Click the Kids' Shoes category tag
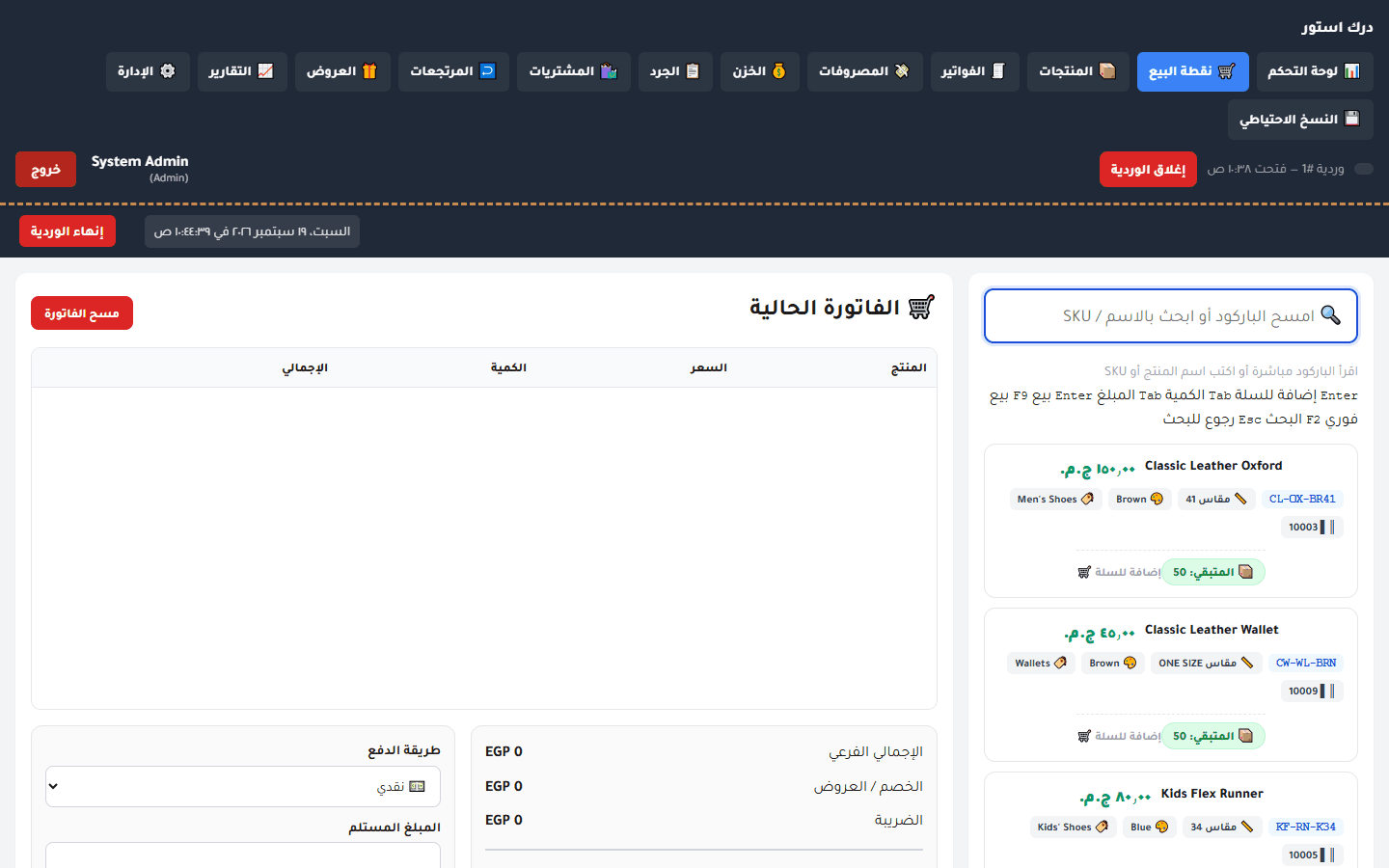Image resolution: width=1389 pixels, height=868 pixels. [1073, 827]
